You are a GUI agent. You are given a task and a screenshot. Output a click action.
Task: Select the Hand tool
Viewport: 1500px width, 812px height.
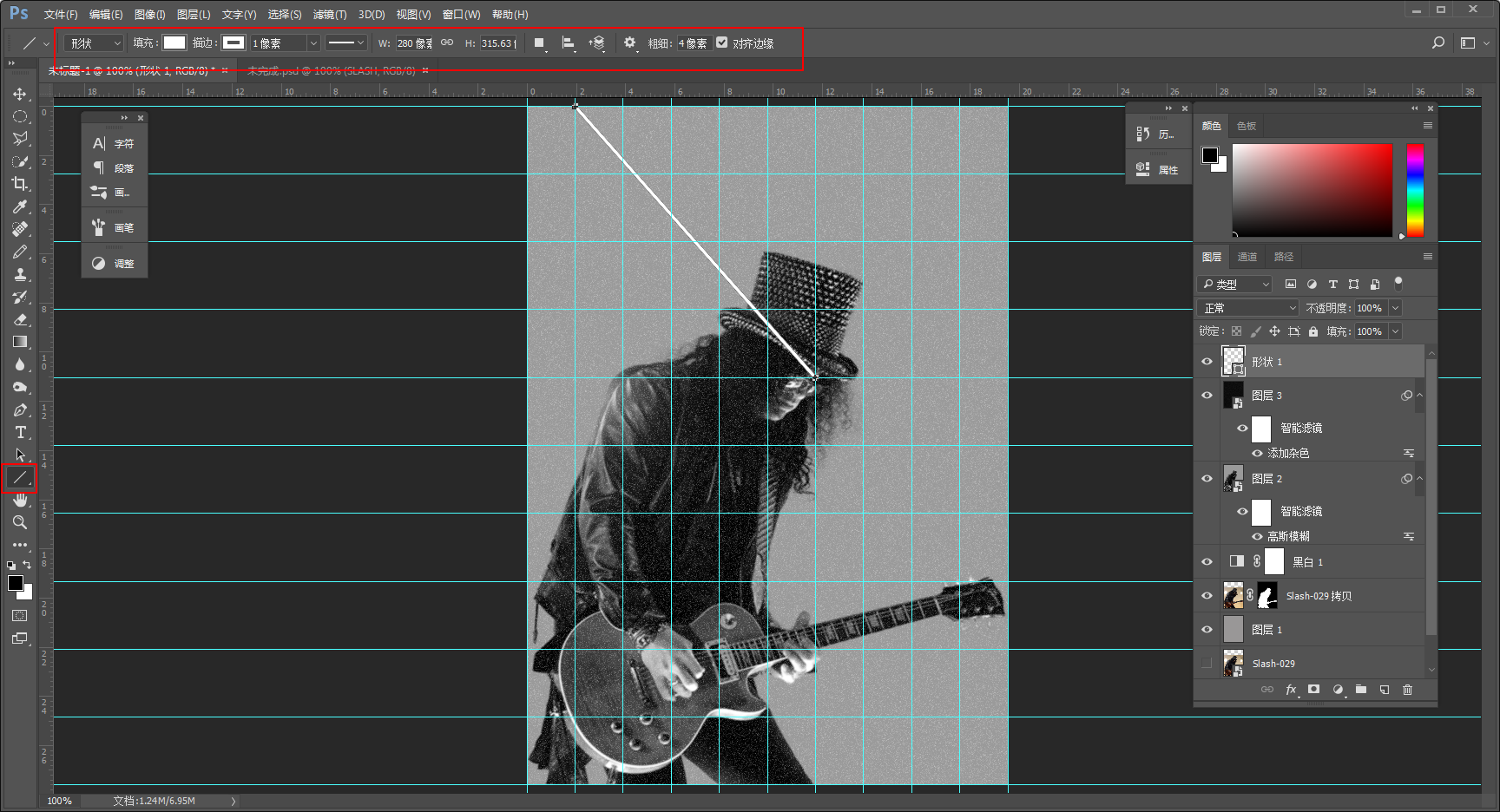(20, 501)
